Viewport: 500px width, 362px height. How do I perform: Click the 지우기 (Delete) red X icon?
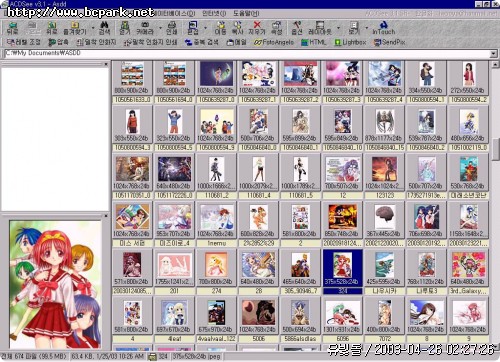257,28
